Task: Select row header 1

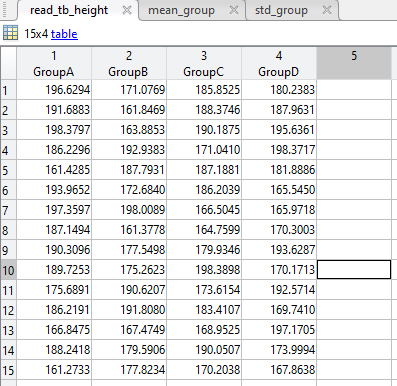Action: click(8, 90)
